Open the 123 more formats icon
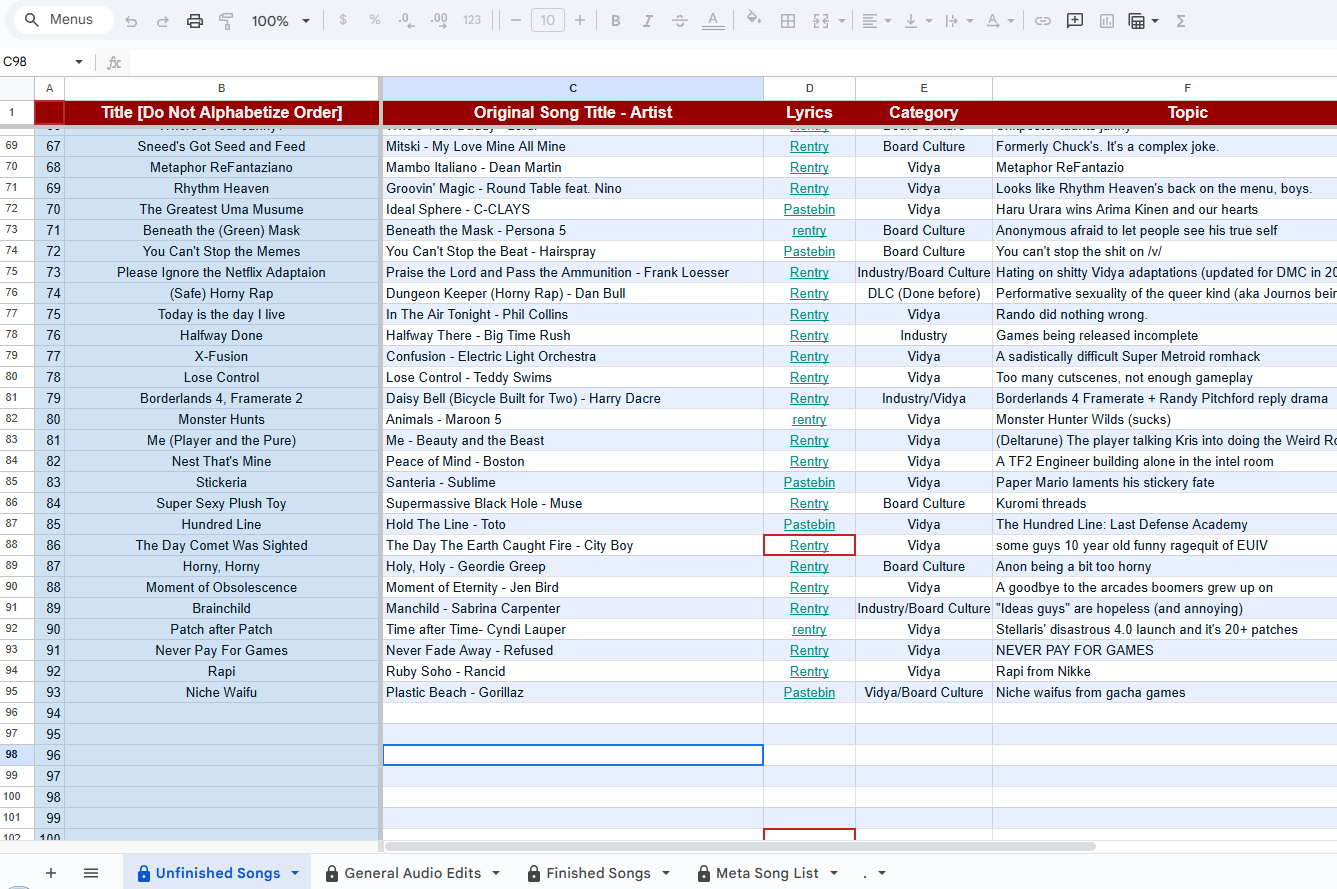This screenshot has width=1337, height=889. click(x=472, y=21)
